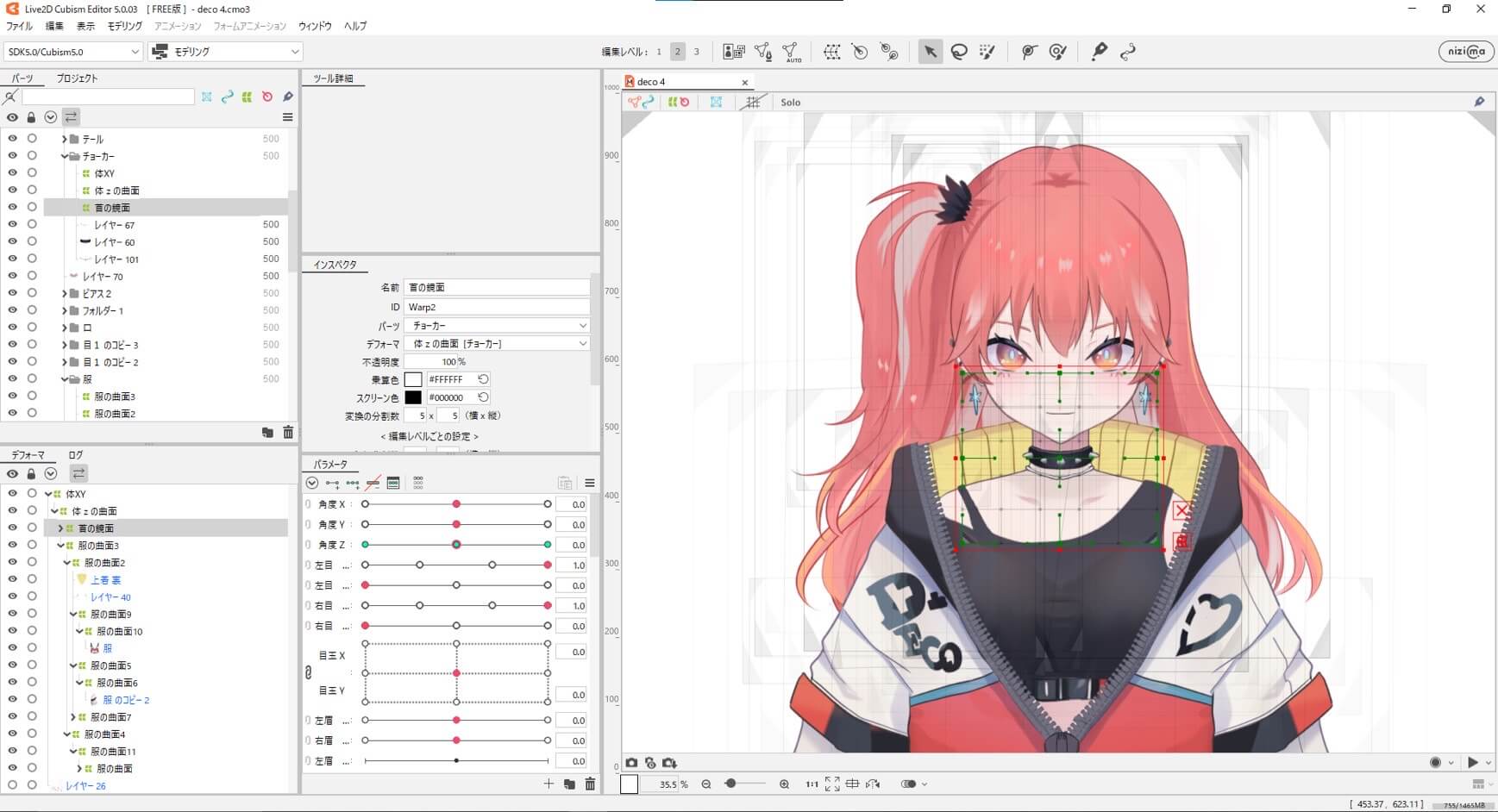
Task: Open rotation deformer creation tool with two circles
Action: pyautogui.click(x=889, y=52)
